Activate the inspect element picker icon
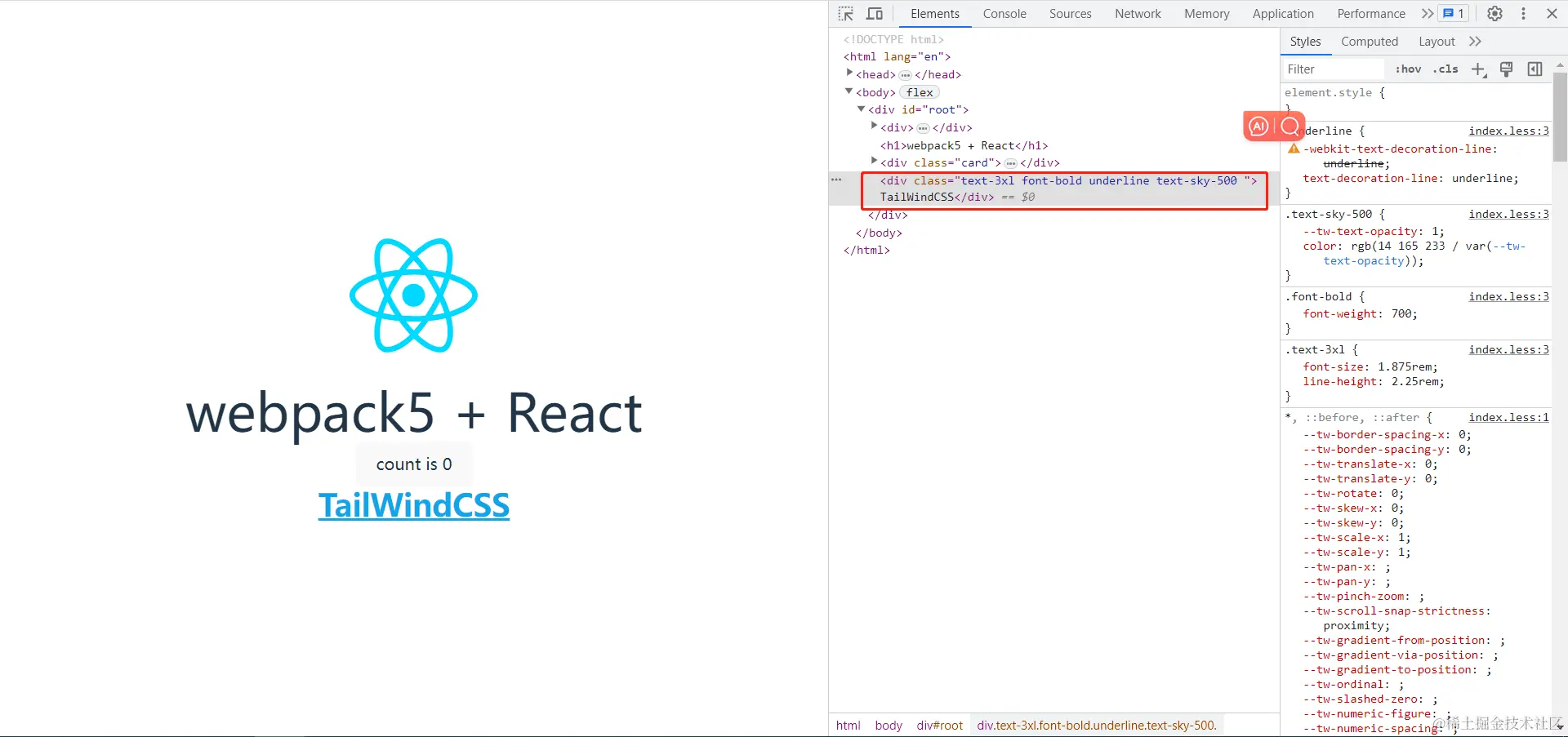1568x737 pixels. coord(846,14)
